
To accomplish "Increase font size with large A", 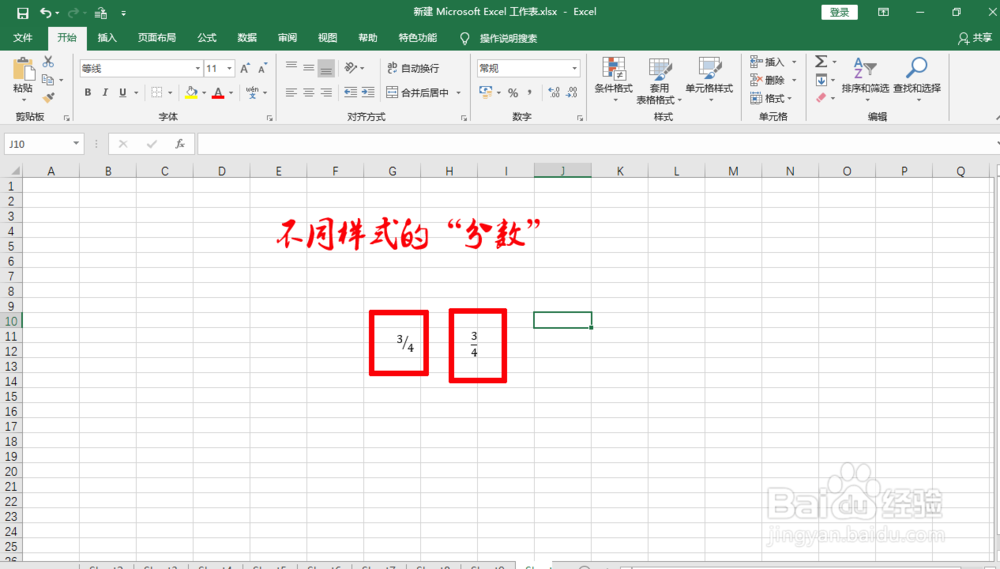I will [245, 68].
